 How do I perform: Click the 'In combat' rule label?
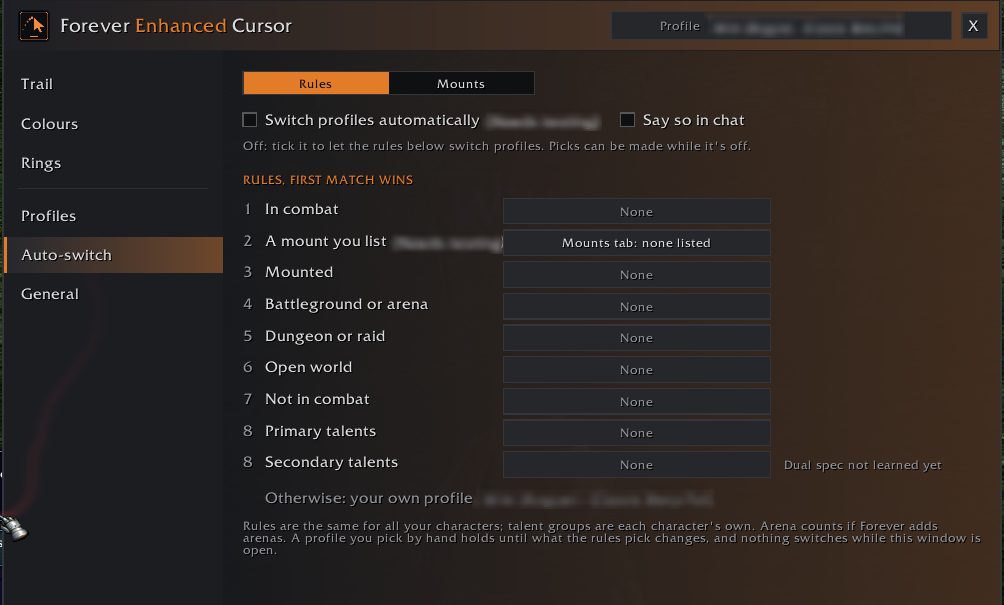[302, 209]
